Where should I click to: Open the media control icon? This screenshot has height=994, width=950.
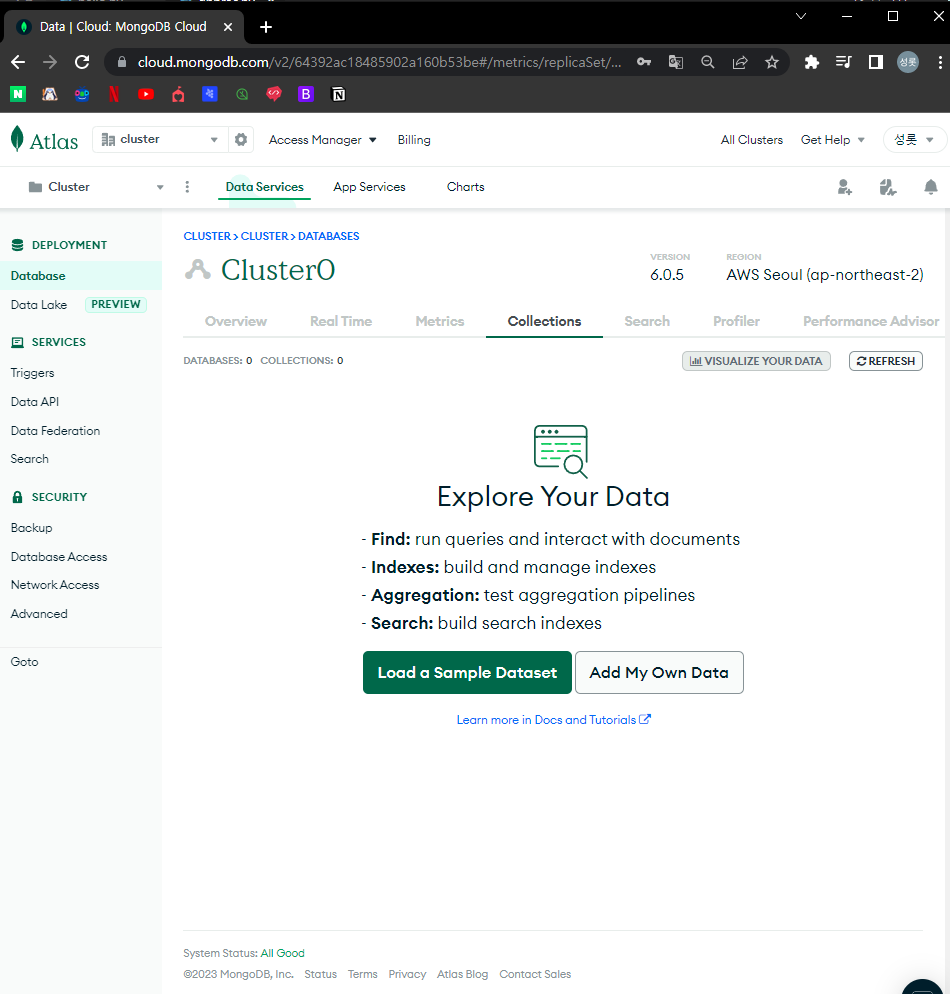[844, 62]
